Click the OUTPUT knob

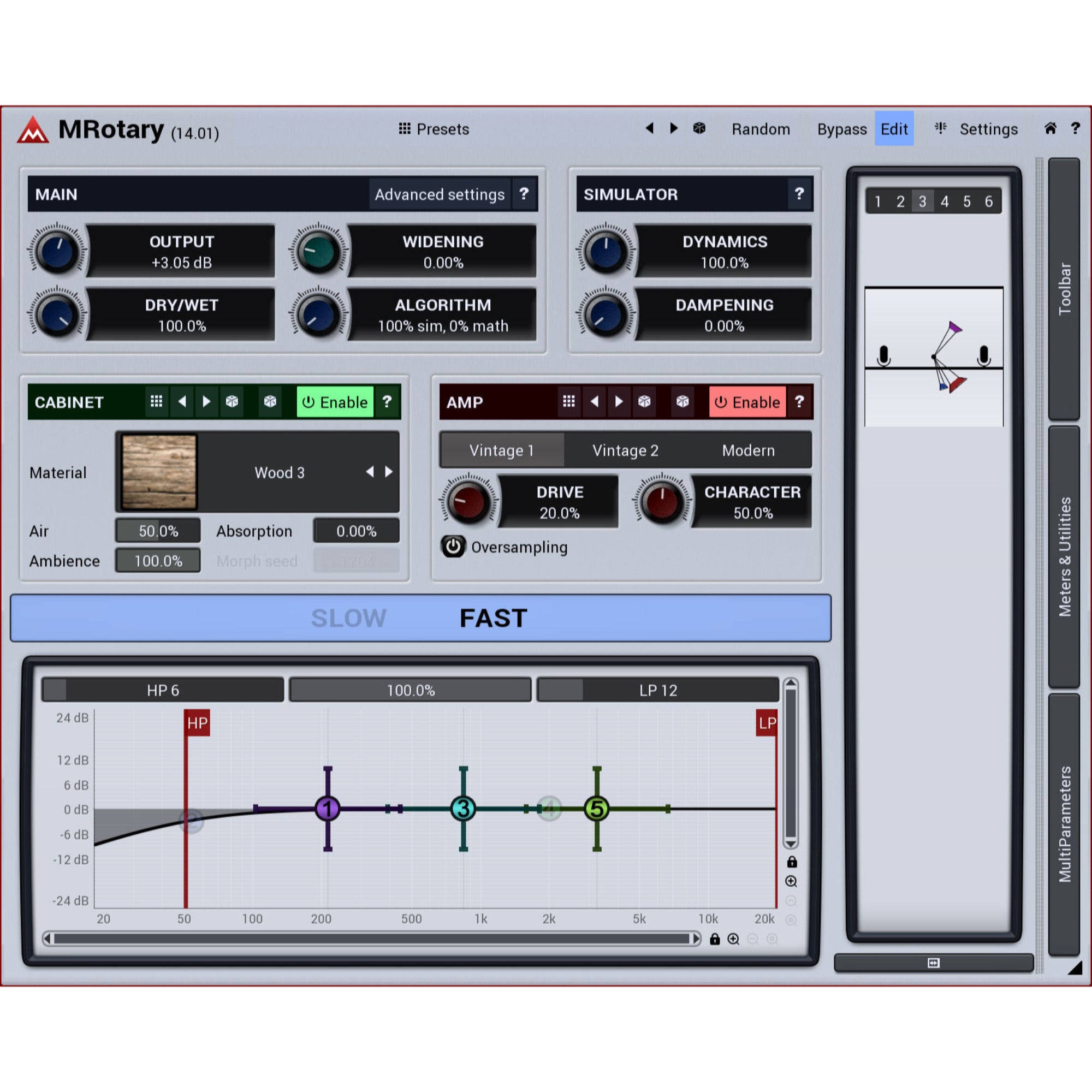coord(57,251)
